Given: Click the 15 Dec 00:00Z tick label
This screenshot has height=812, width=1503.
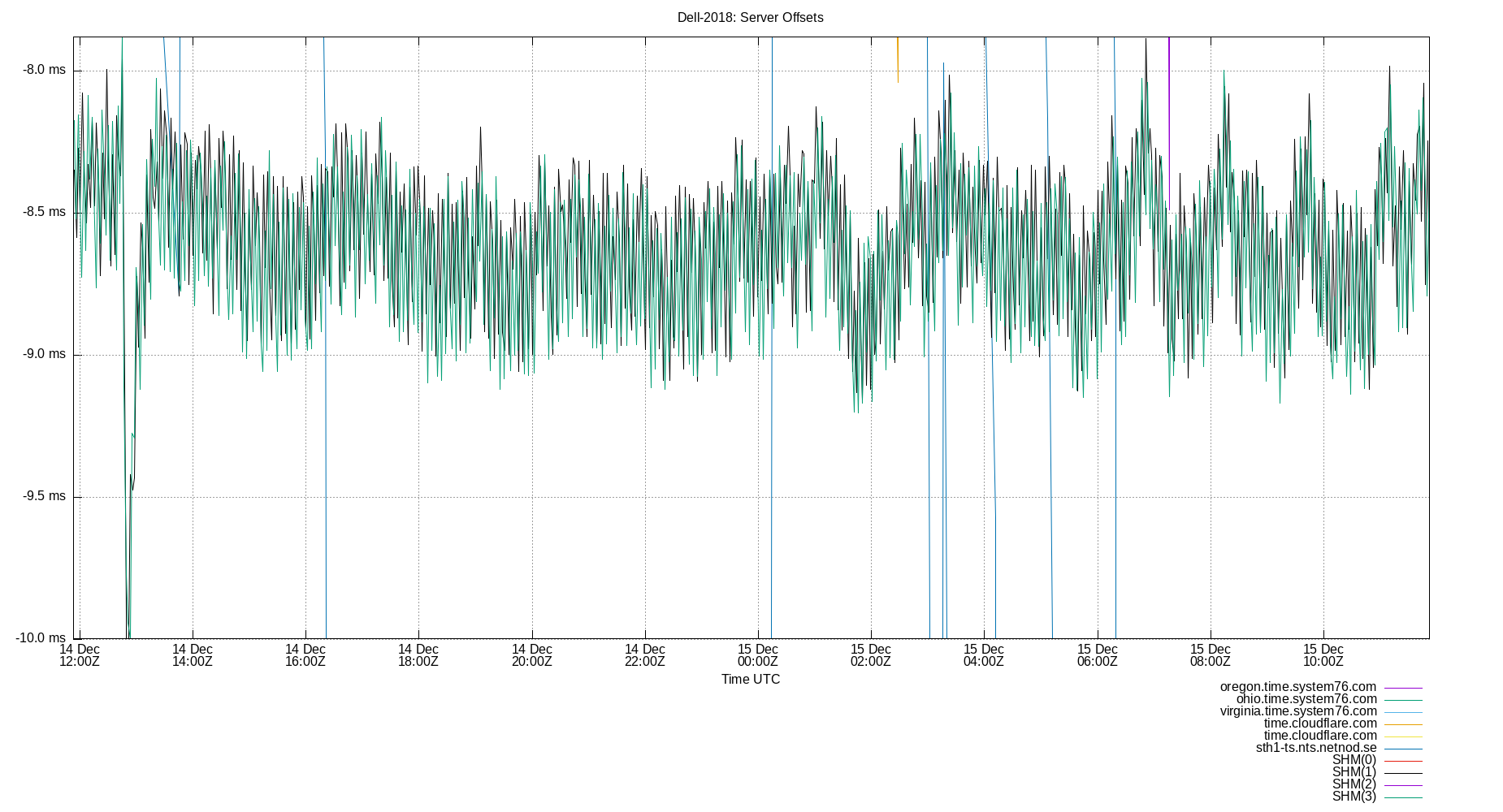Looking at the screenshot, I should coord(759,655).
